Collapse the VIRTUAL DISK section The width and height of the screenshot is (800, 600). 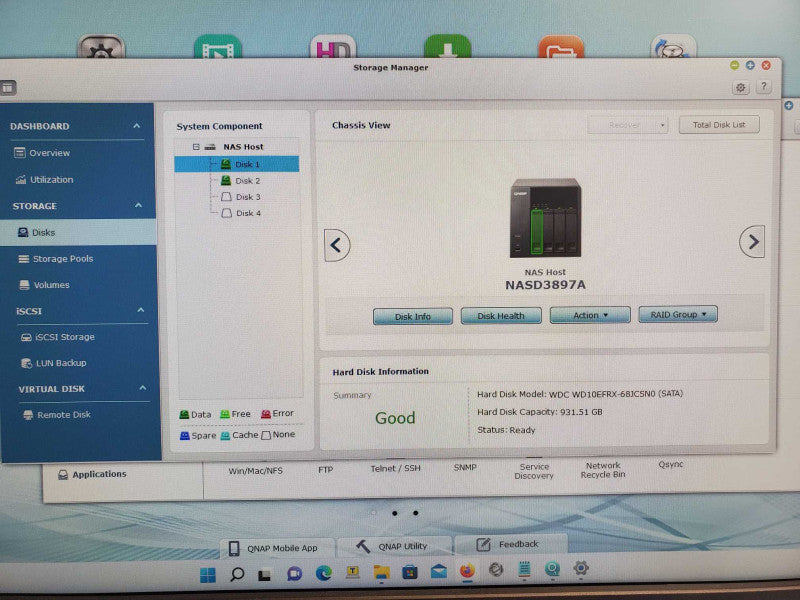(x=142, y=388)
